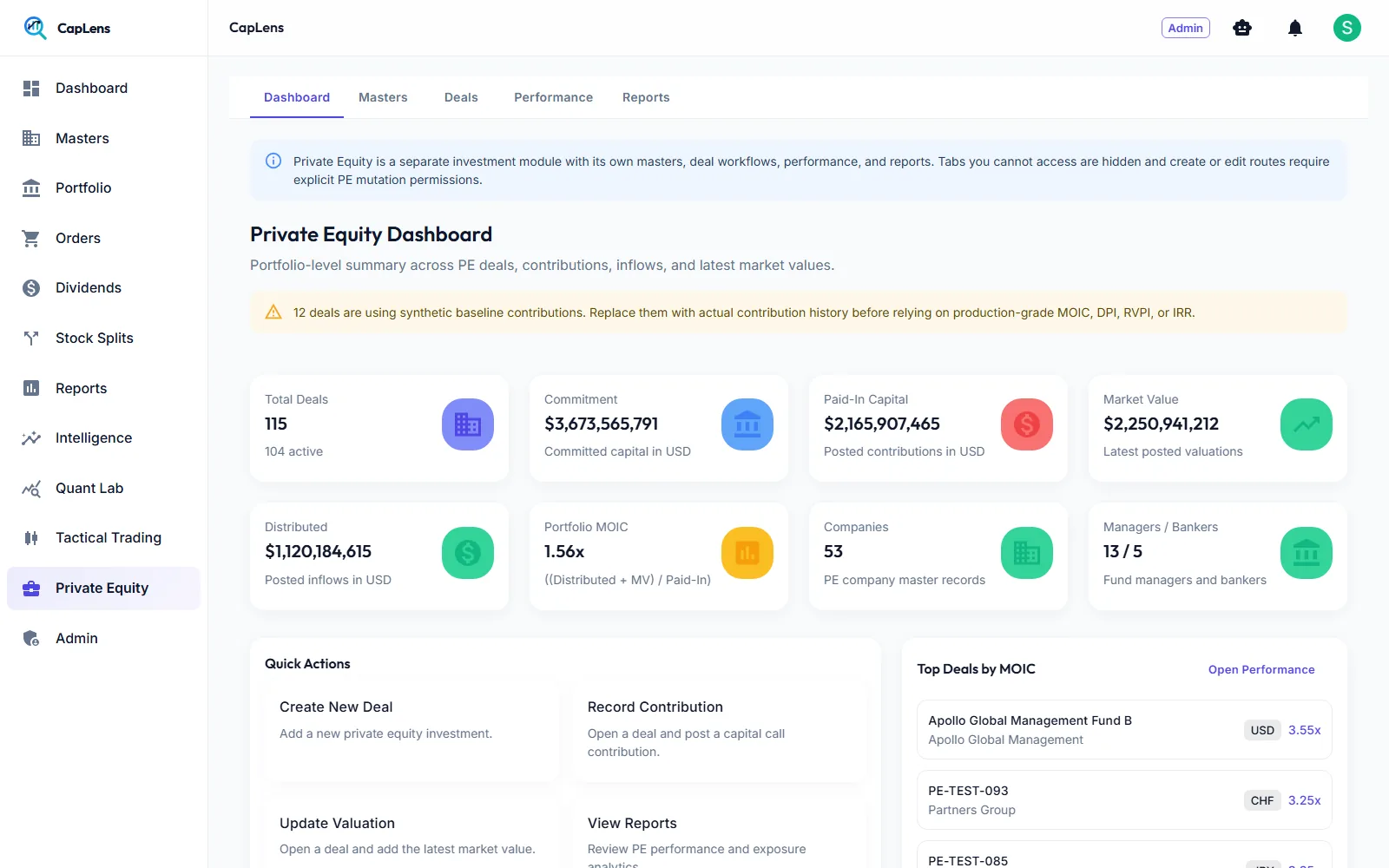Viewport: 1389px width, 868px height.
Task: Click the Record Contribution quick action
Action: 720,731
